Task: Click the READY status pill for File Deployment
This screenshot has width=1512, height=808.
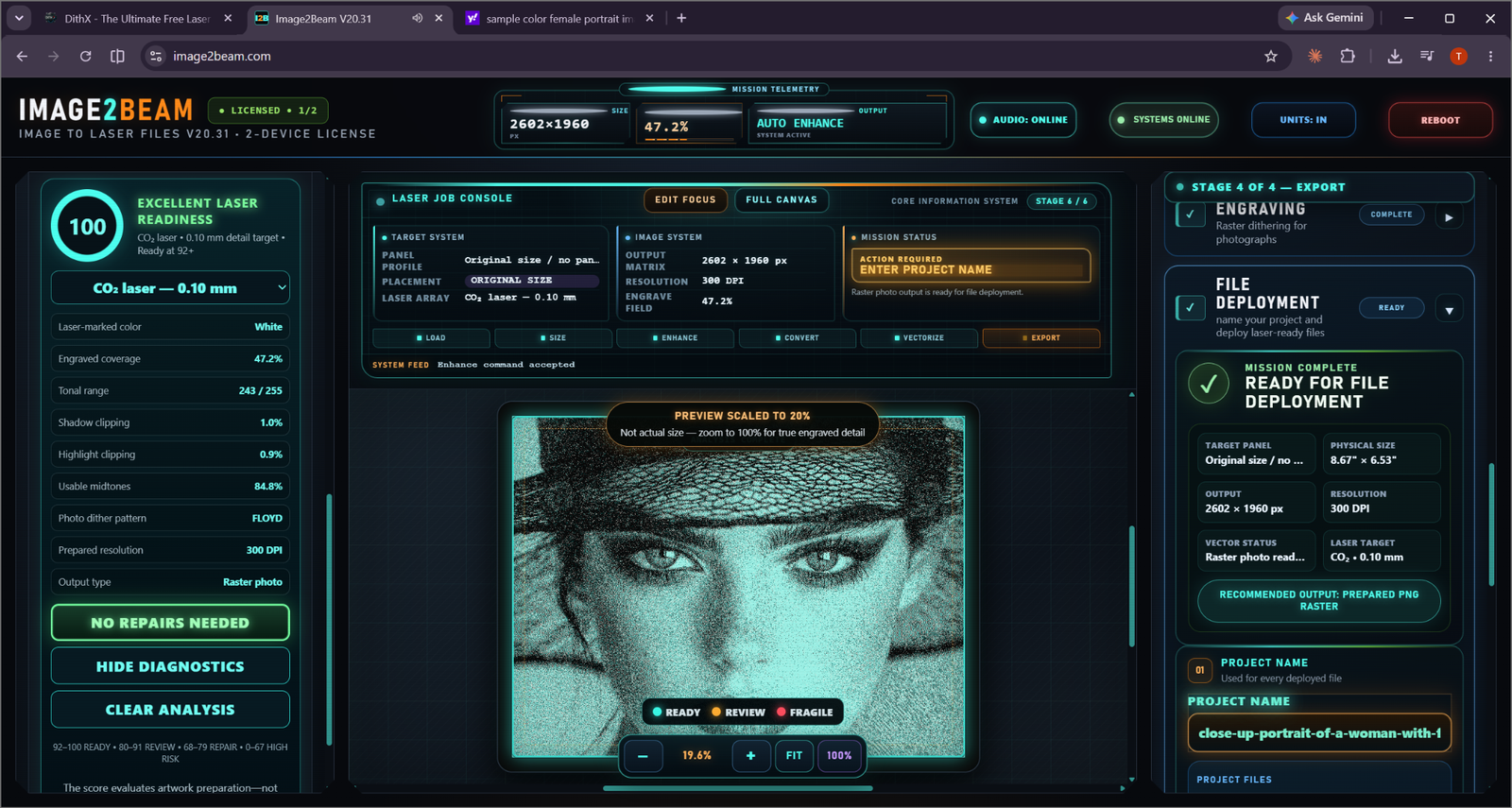Action: [1391, 308]
